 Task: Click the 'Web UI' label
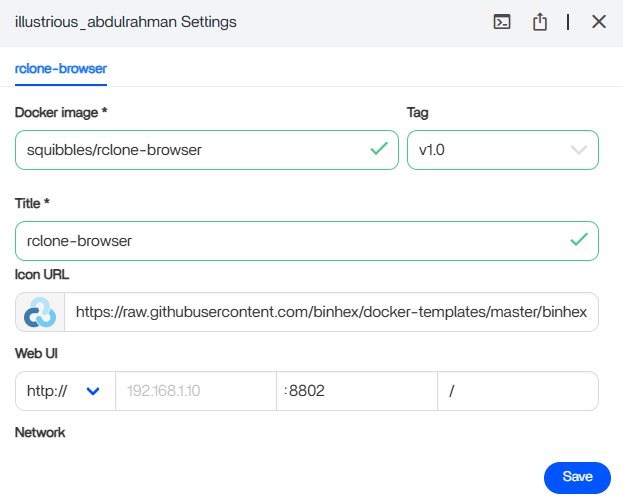36,353
